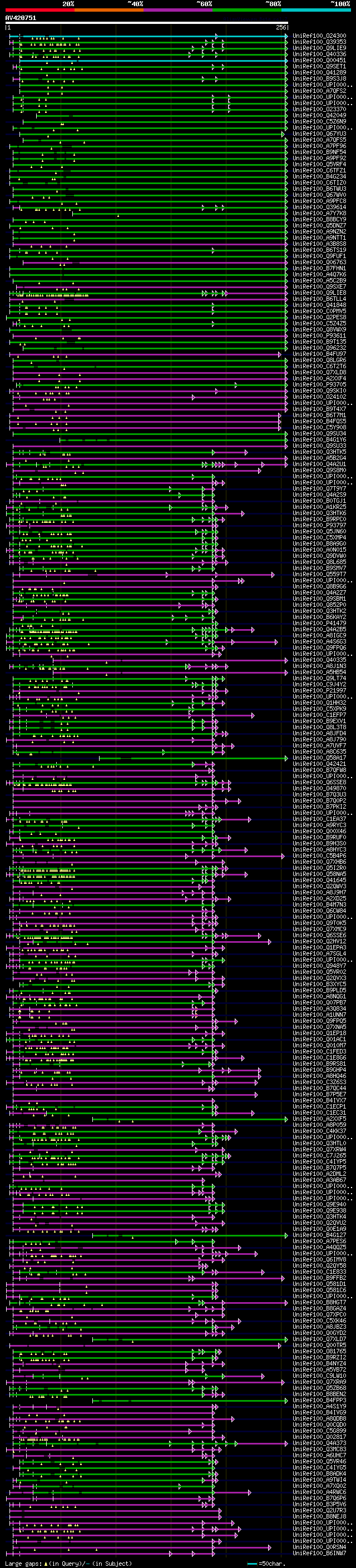Click the end position number 256
Viewport: 356px width, 1568px height.
click(x=280, y=27)
